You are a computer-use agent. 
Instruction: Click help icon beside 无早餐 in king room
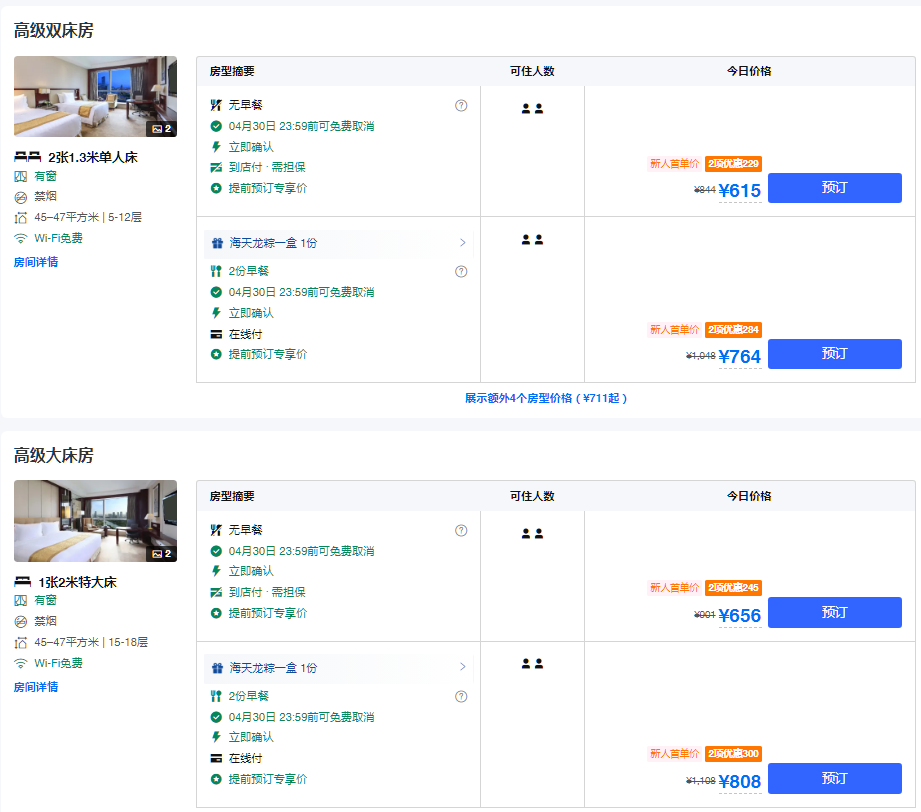pos(461,531)
